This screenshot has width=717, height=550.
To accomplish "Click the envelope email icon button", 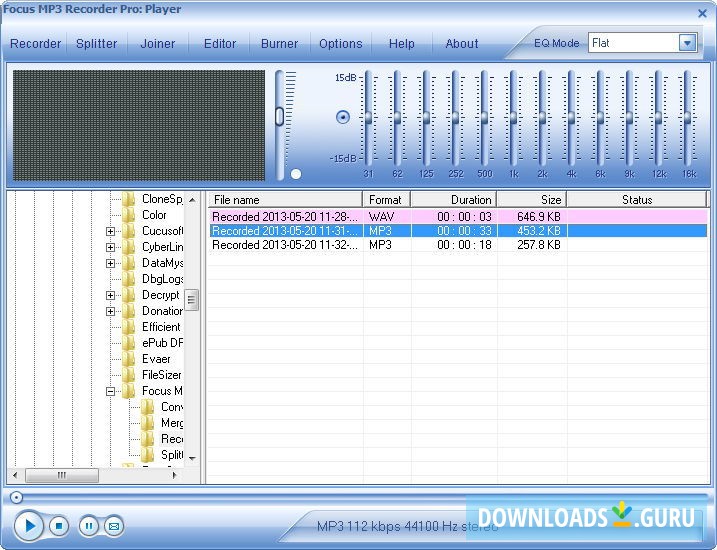I will pos(114,525).
